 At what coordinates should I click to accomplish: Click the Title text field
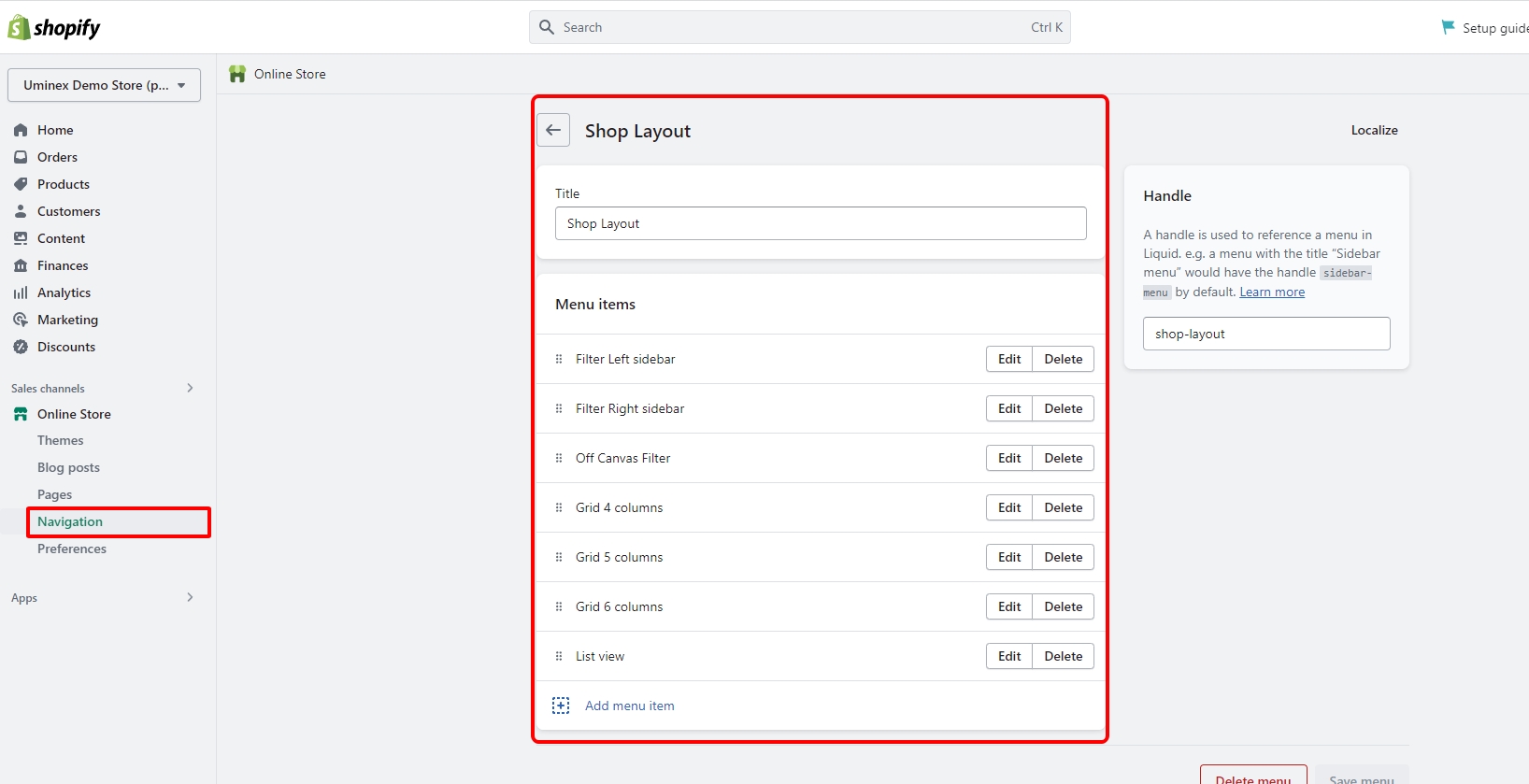(820, 223)
